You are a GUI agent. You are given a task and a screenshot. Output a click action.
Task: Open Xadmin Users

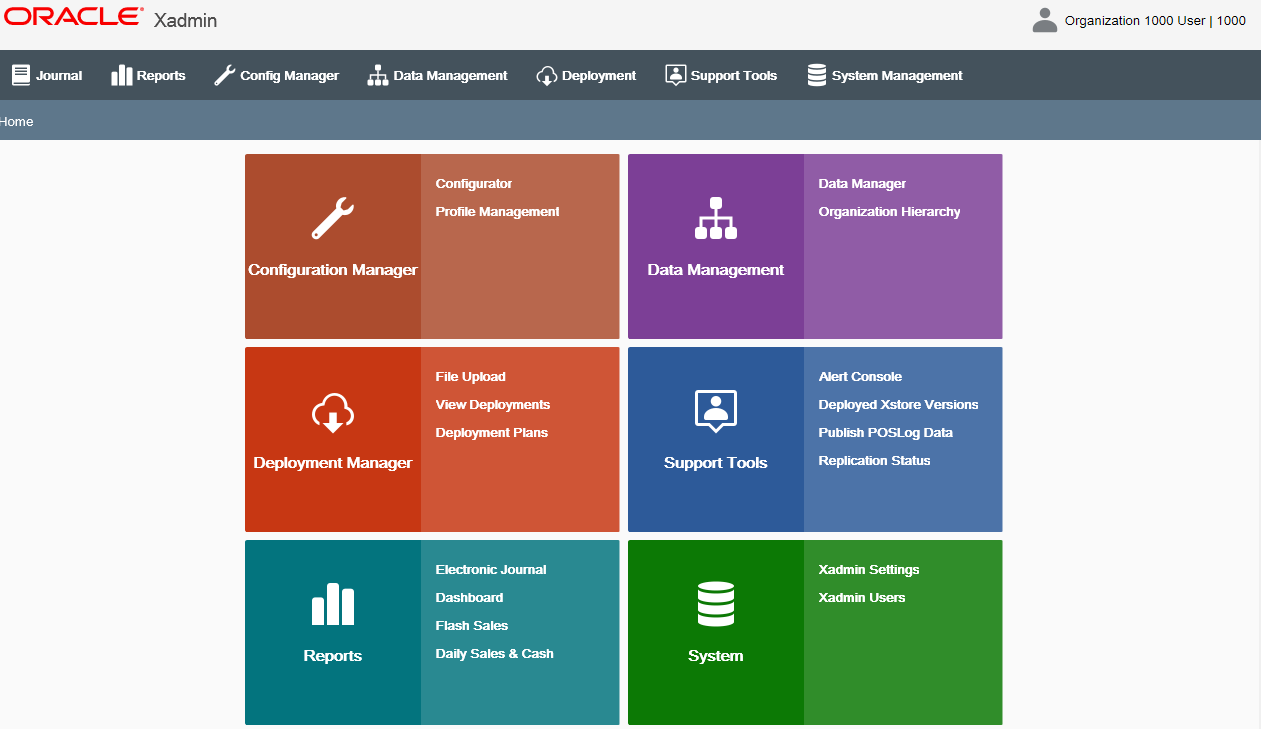861,598
